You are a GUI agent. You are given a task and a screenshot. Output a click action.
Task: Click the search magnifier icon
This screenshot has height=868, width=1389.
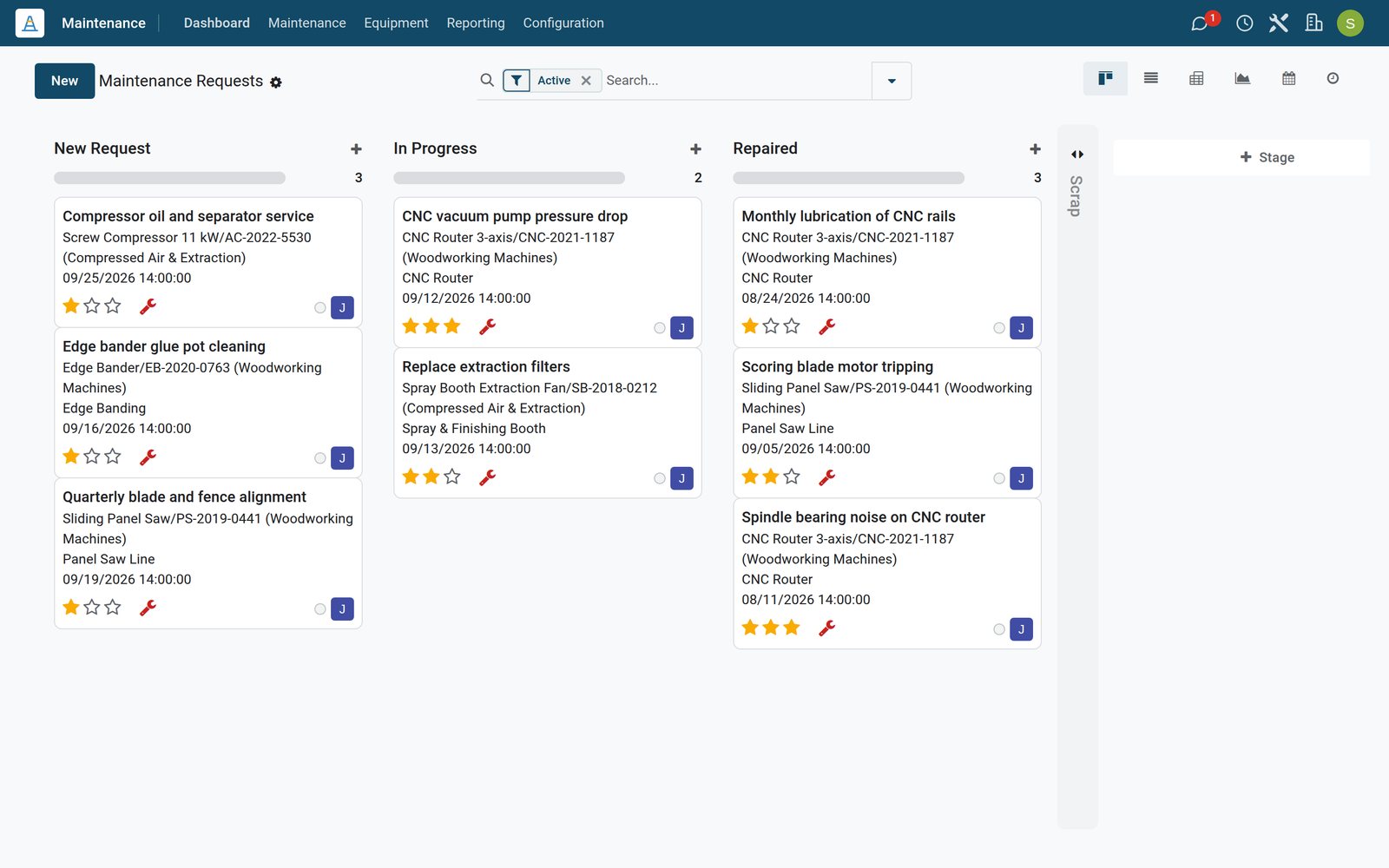(487, 80)
